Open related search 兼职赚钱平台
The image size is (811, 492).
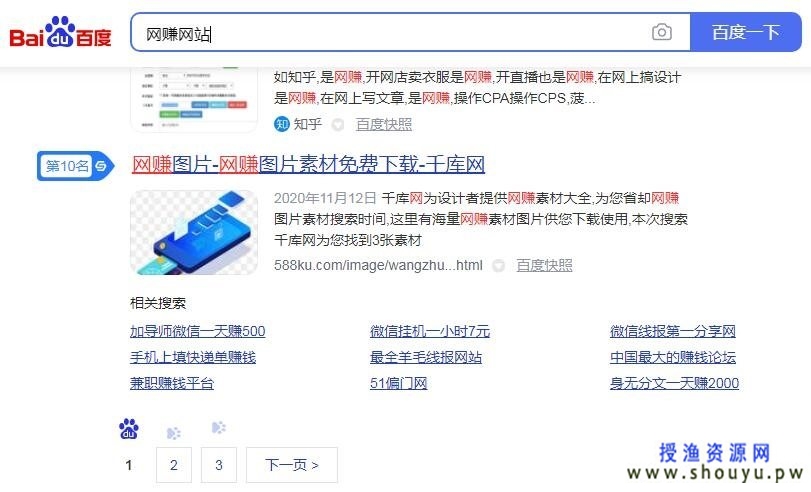click(172, 383)
